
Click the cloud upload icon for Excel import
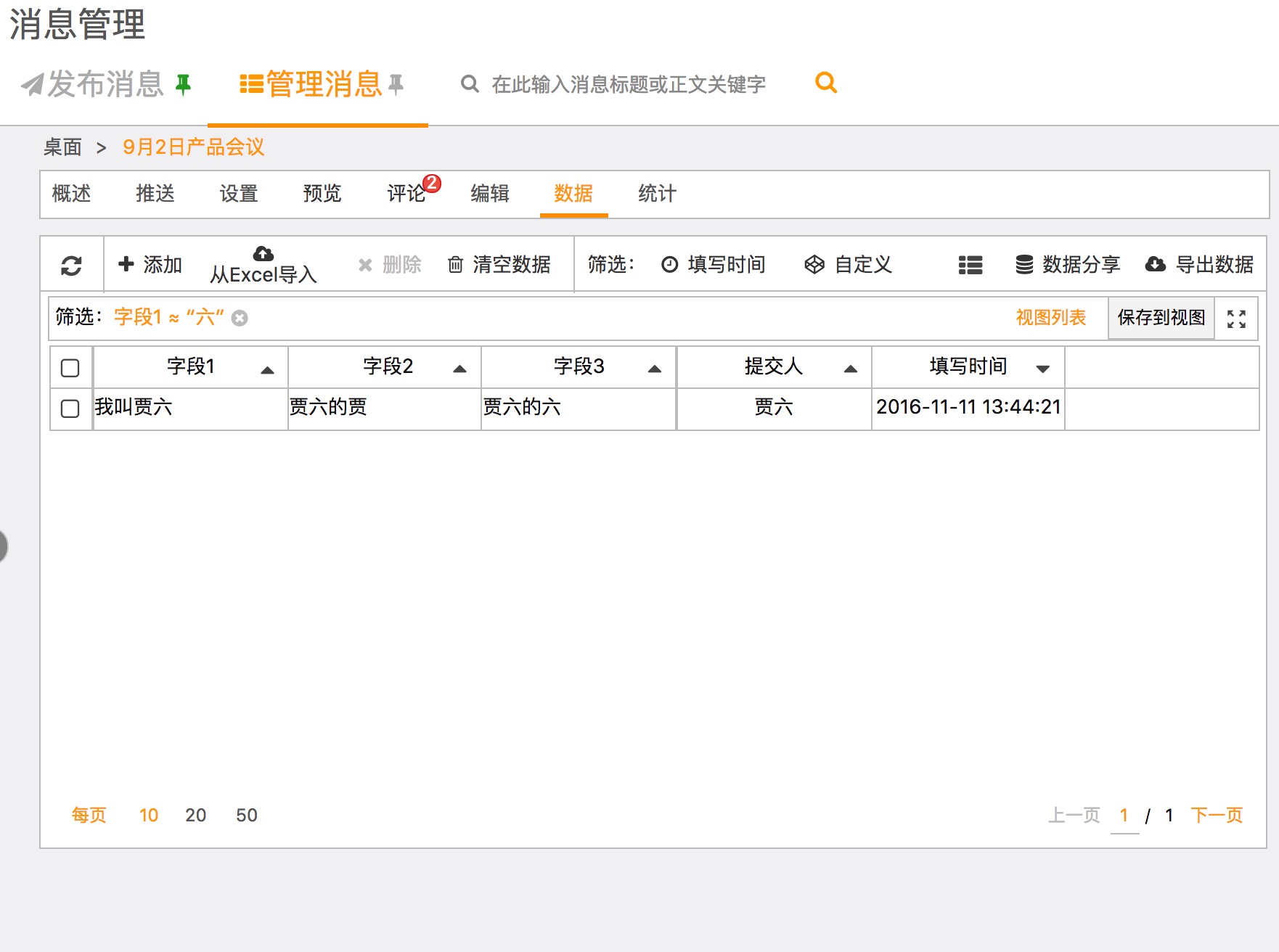click(263, 253)
